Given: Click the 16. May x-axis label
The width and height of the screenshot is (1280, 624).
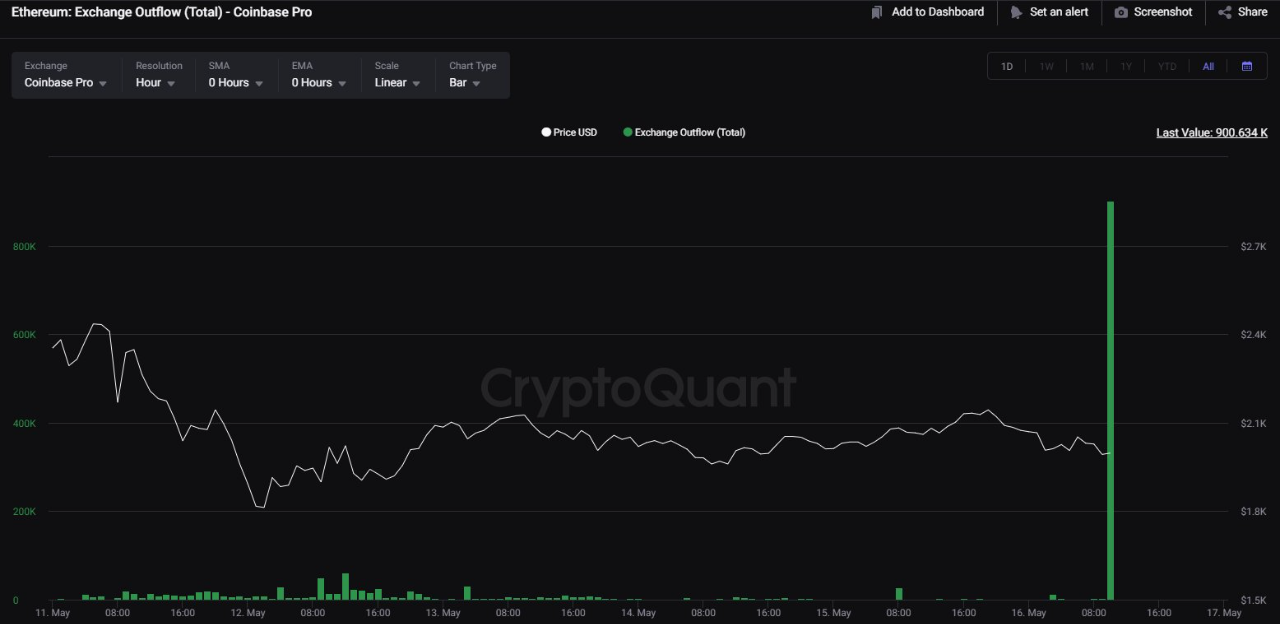Looking at the screenshot, I should (1029, 612).
